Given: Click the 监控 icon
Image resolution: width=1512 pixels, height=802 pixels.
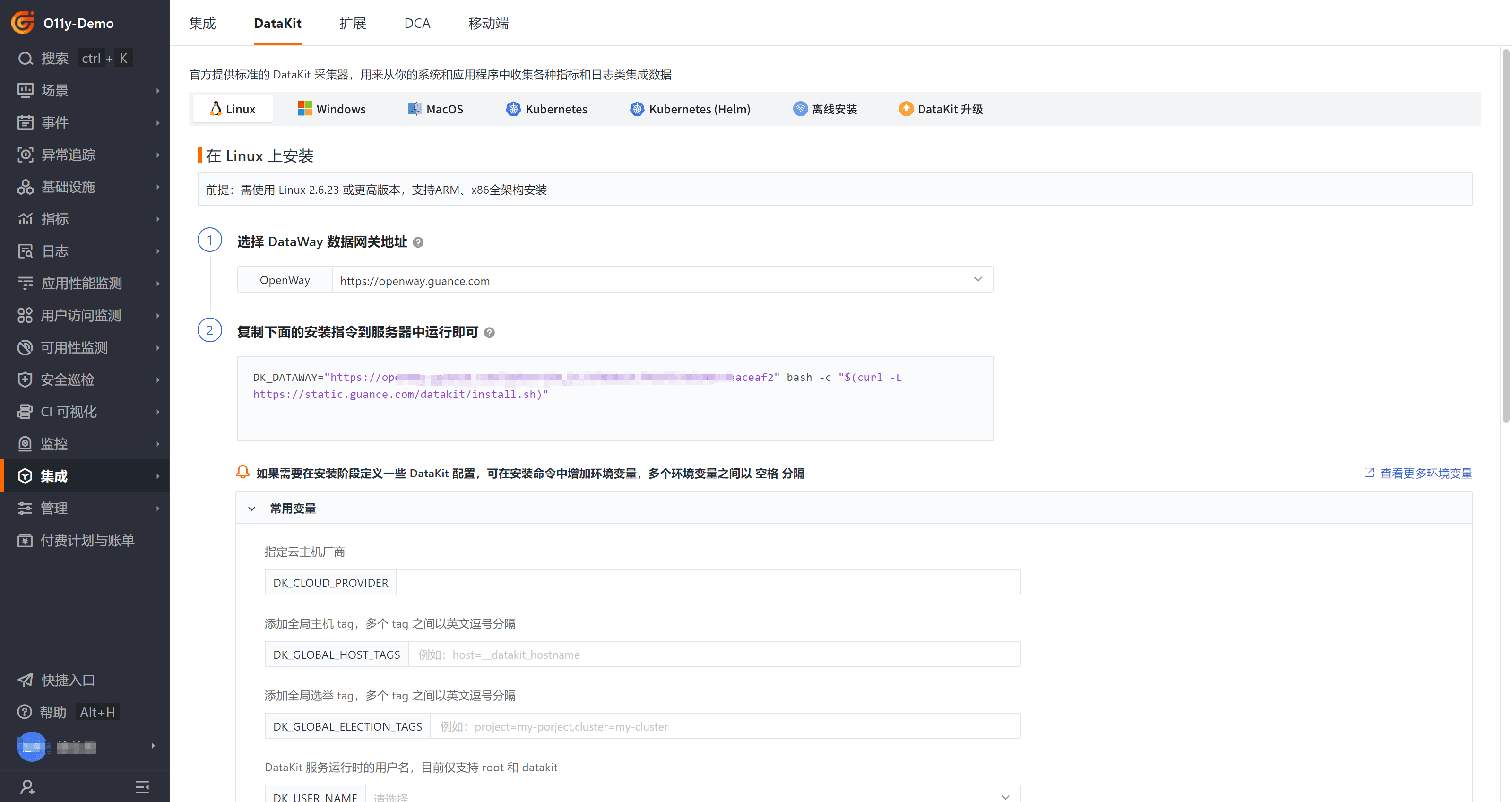Looking at the screenshot, I should pyautogui.click(x=25, y=444).
